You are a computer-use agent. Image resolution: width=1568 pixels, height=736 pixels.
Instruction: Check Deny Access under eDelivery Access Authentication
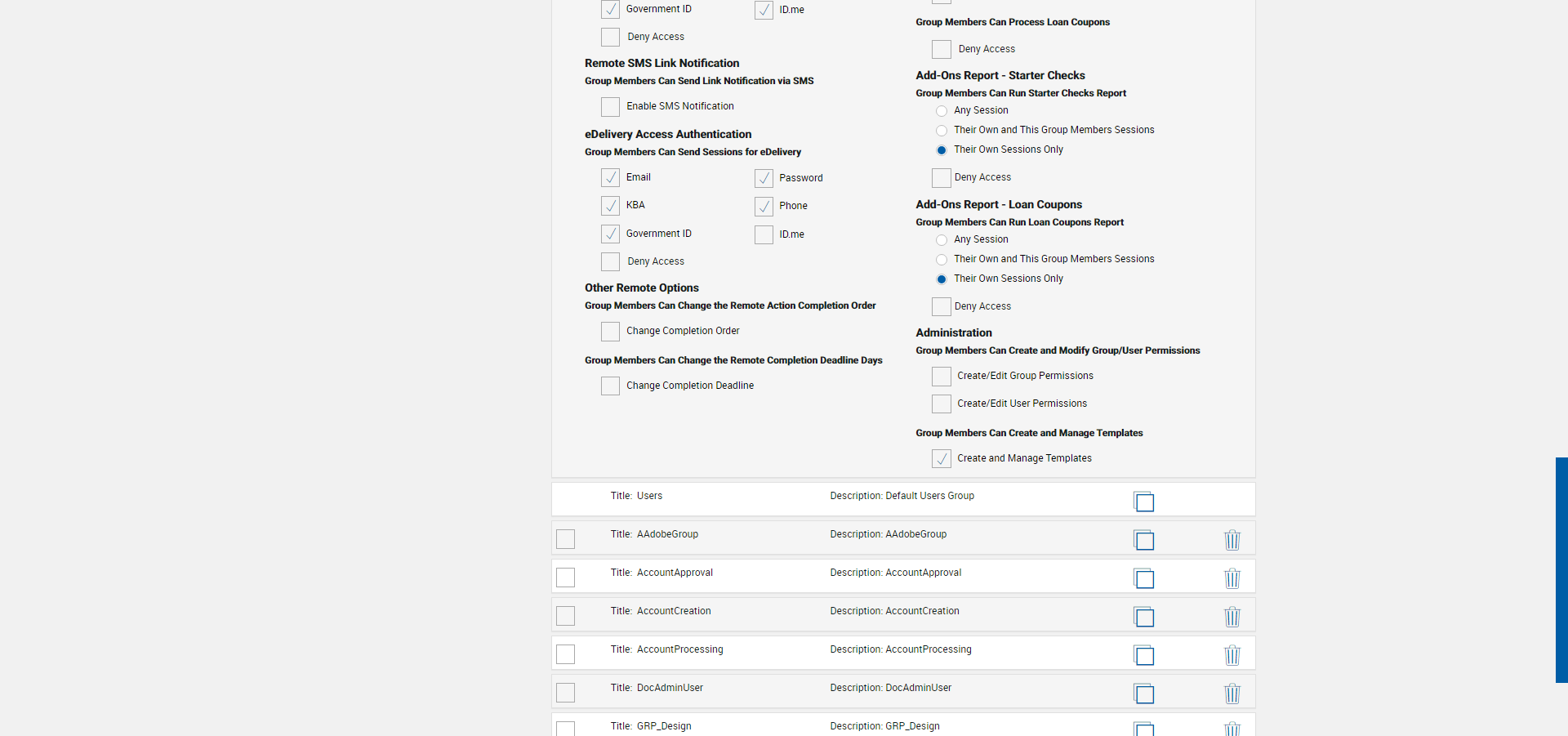[x=610, y=261]
